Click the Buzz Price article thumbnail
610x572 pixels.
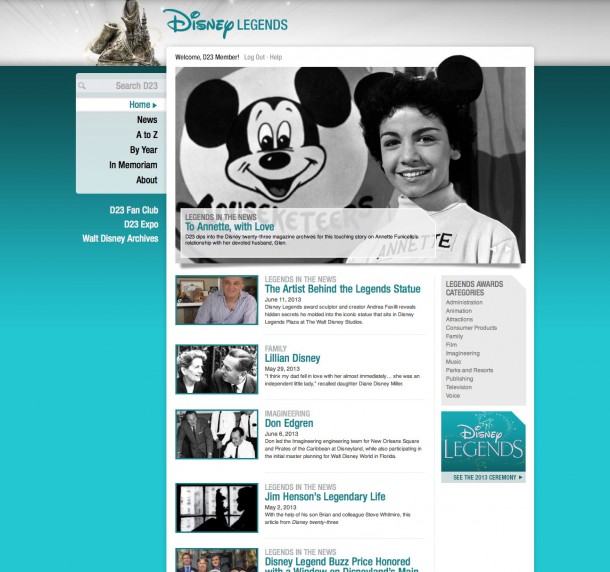coord(217,560)
